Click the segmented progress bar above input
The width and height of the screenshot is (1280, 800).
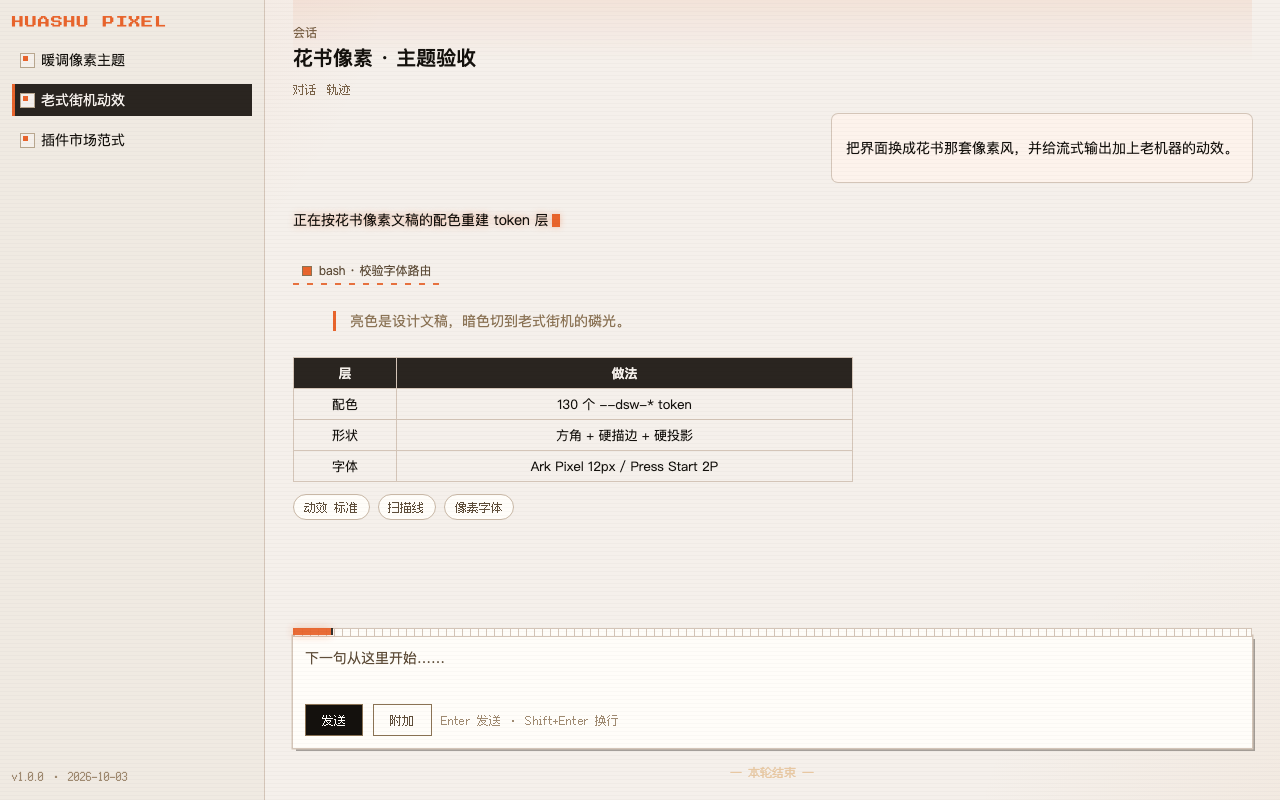772,632
